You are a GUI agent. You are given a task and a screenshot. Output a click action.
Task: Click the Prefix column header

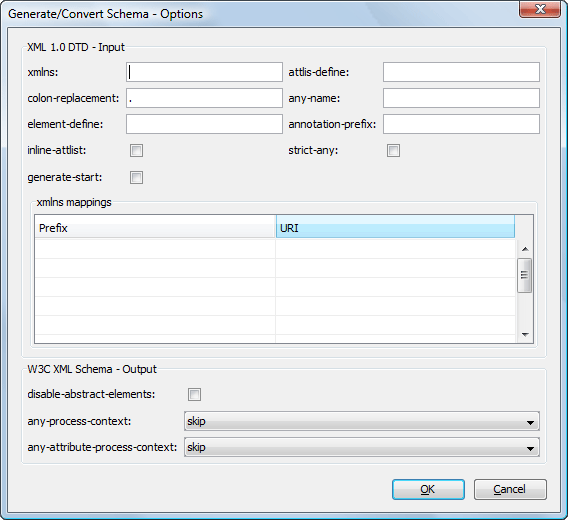155,227
